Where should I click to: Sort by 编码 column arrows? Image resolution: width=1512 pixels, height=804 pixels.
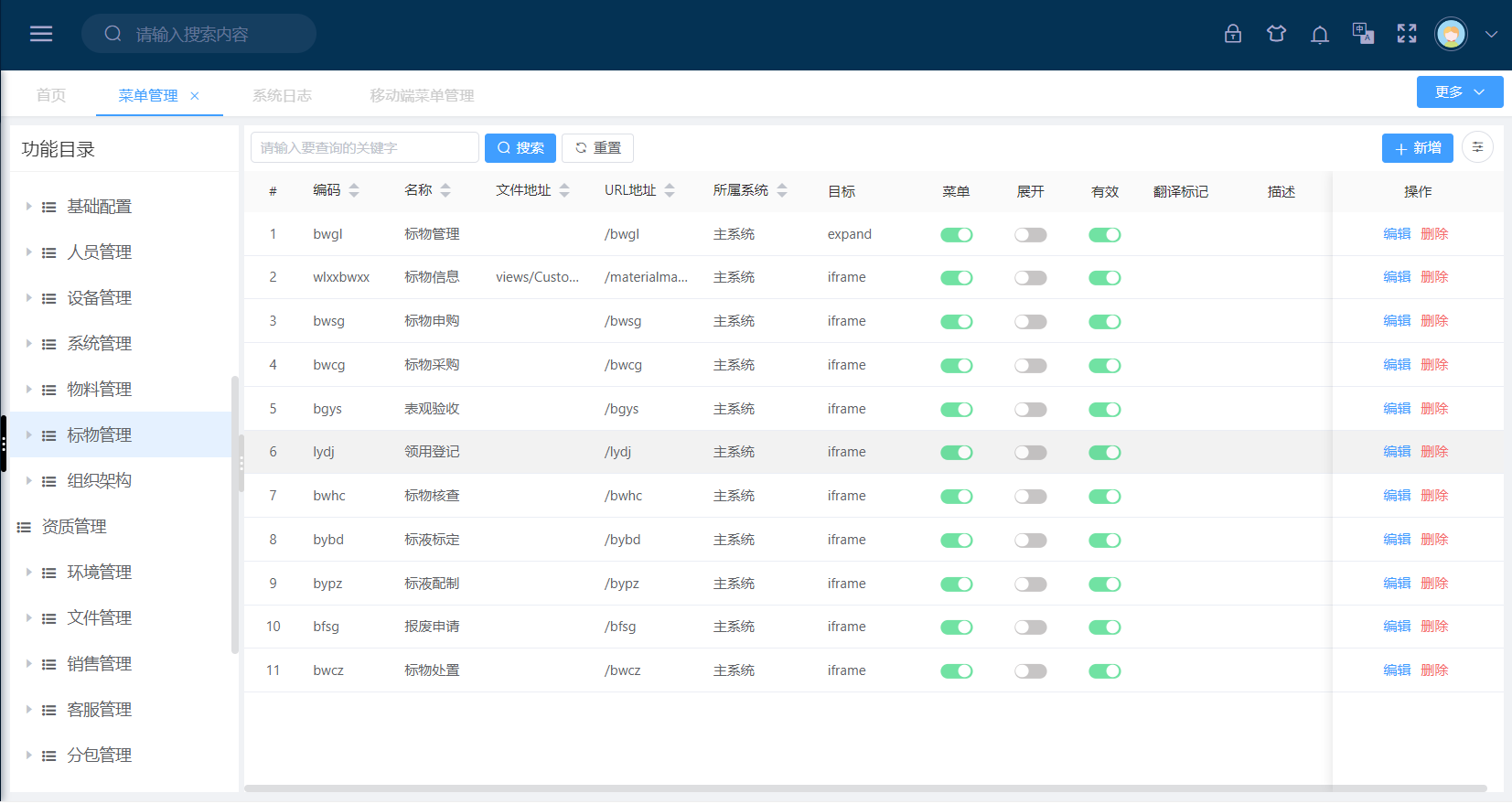(354, 190)
